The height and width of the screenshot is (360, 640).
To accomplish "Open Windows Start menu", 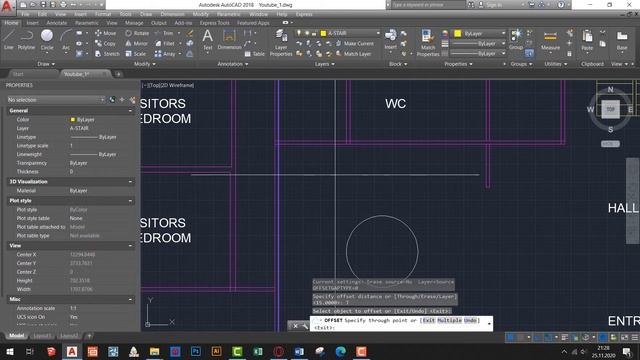I will (9, 351).
